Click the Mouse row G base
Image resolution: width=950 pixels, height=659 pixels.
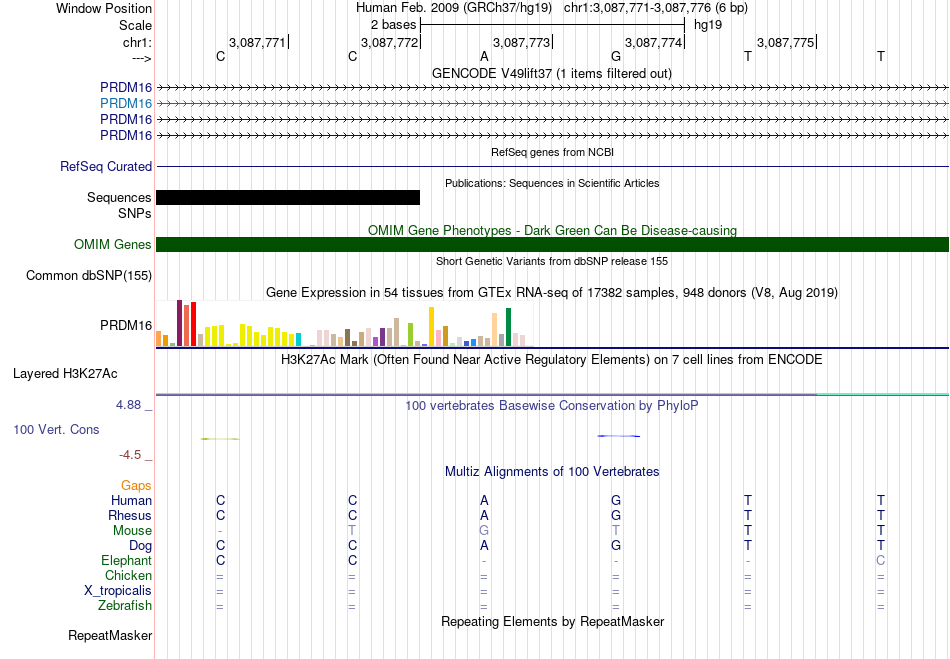pyautogui.click(x=484, y=531)
